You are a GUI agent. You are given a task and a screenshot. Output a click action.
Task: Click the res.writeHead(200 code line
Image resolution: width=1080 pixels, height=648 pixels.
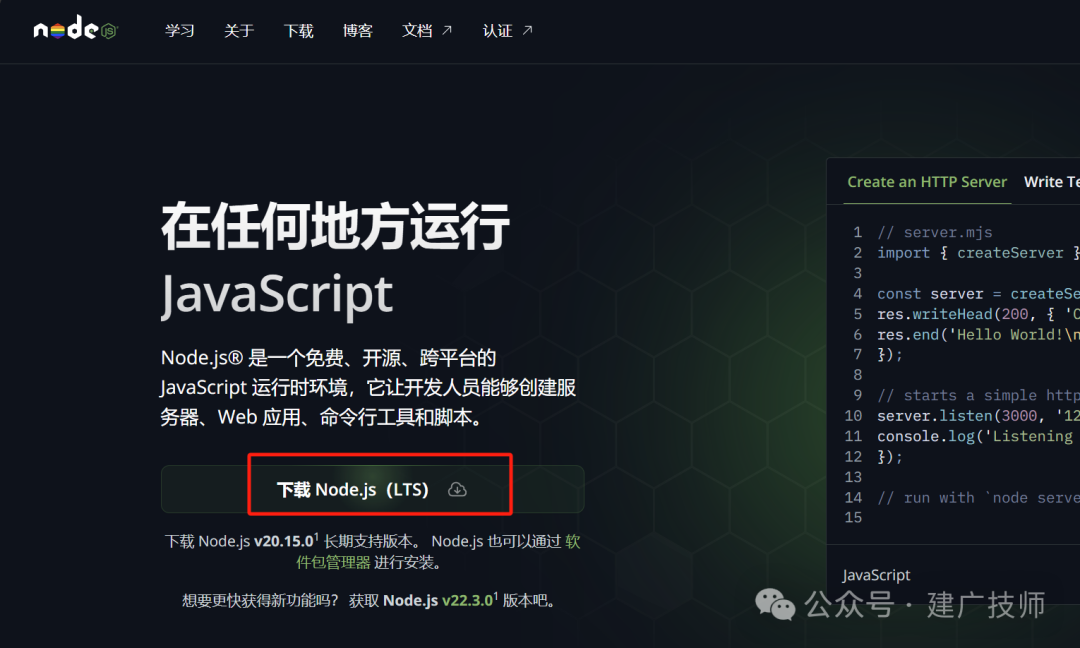pos(978,314)
